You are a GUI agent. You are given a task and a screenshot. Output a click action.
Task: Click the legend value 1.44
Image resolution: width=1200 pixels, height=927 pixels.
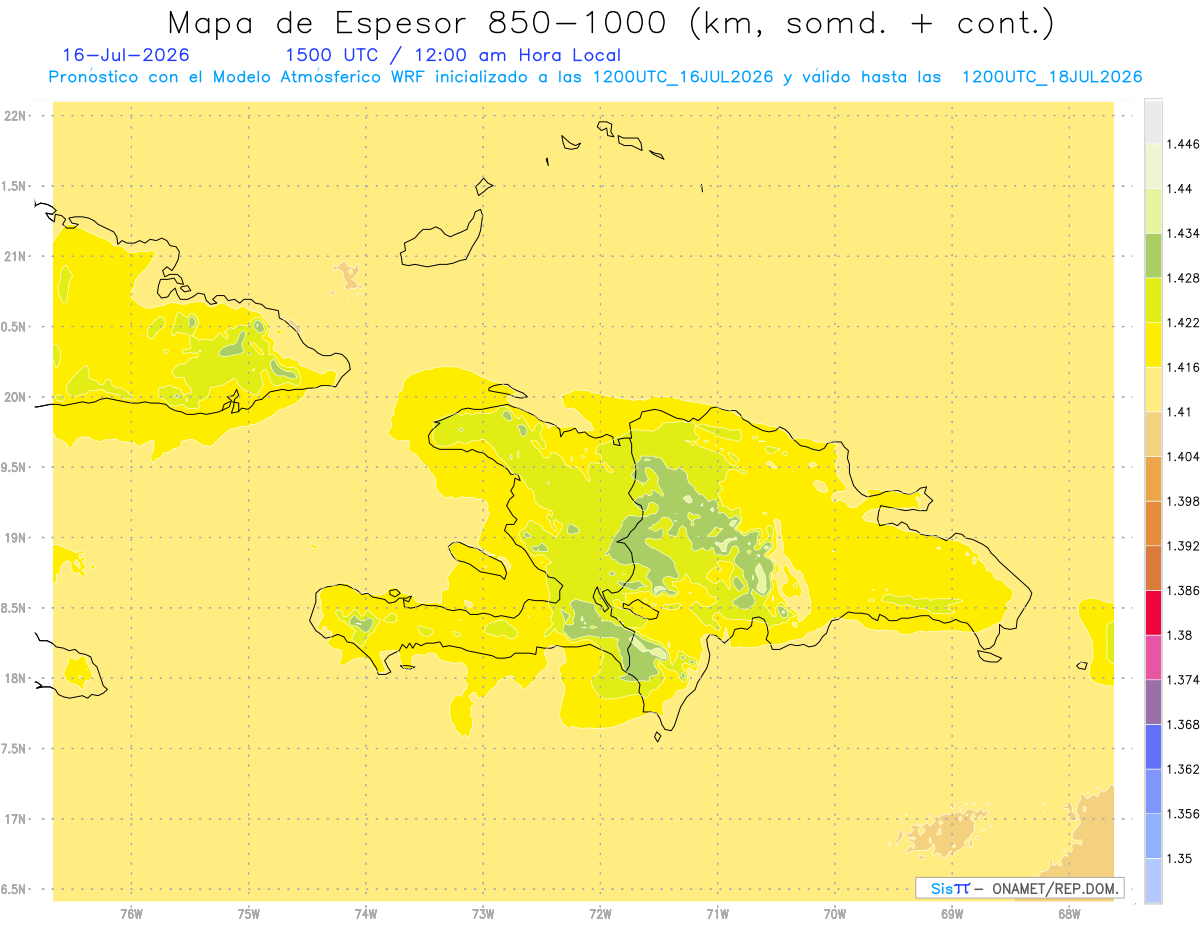click(1179, 189)
